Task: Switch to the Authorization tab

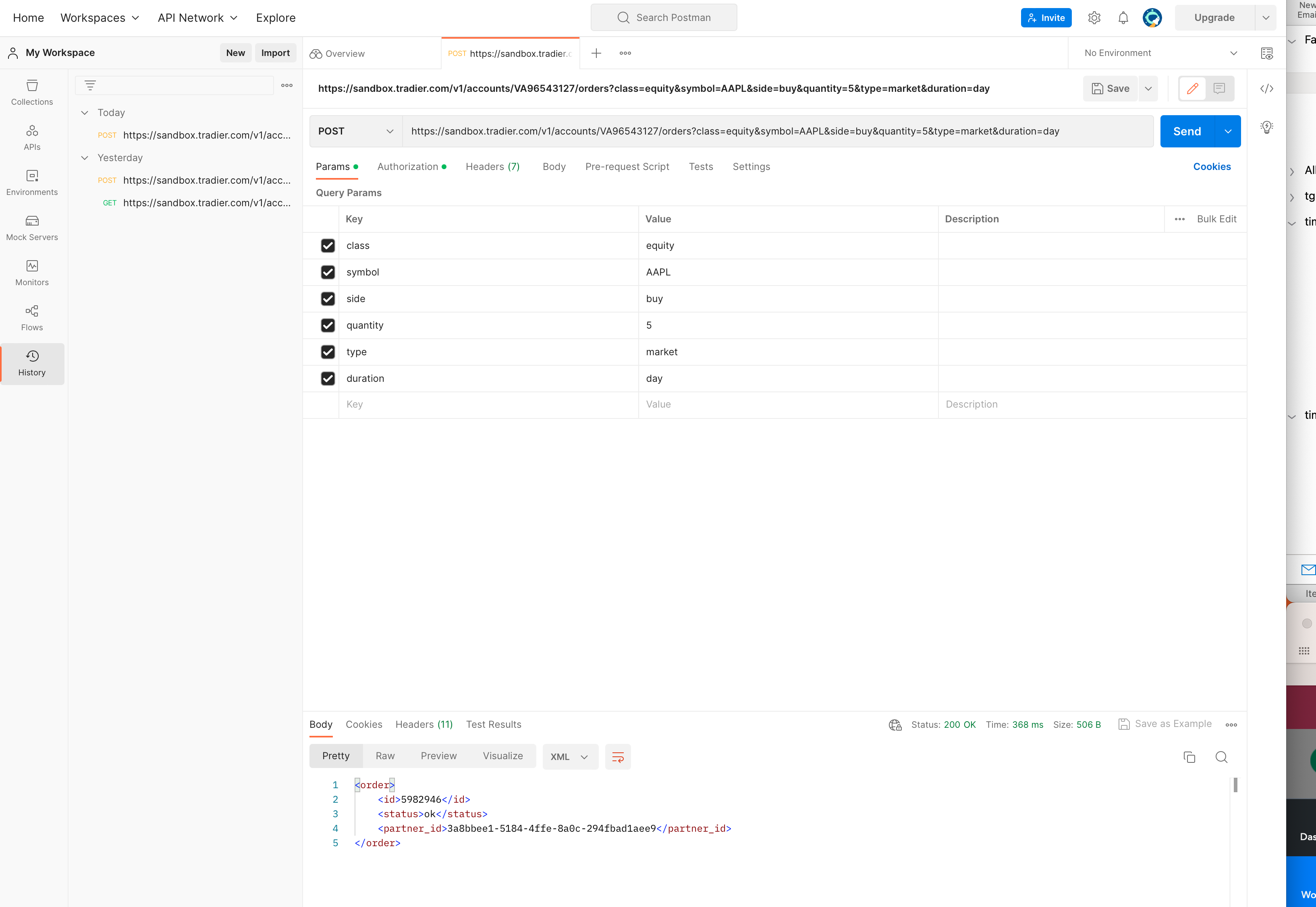Action: pos(411,166)
